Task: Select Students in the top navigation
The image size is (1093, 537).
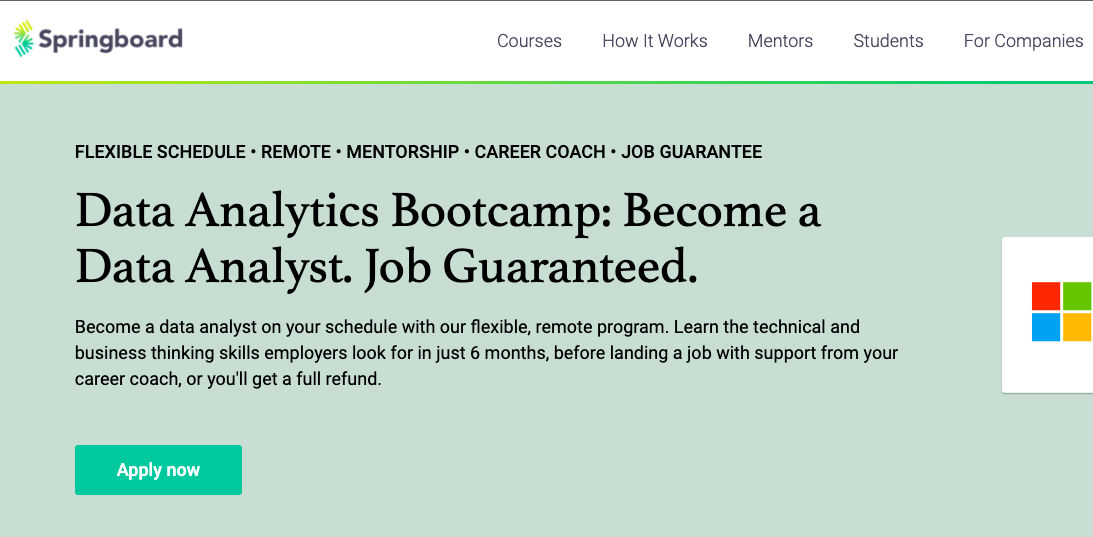Action: pos(888,41)
